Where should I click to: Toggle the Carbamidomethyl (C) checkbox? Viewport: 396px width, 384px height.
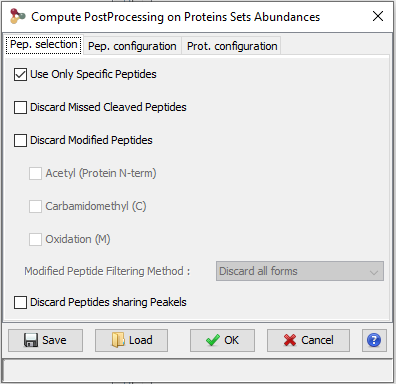(x=35, y=206)
